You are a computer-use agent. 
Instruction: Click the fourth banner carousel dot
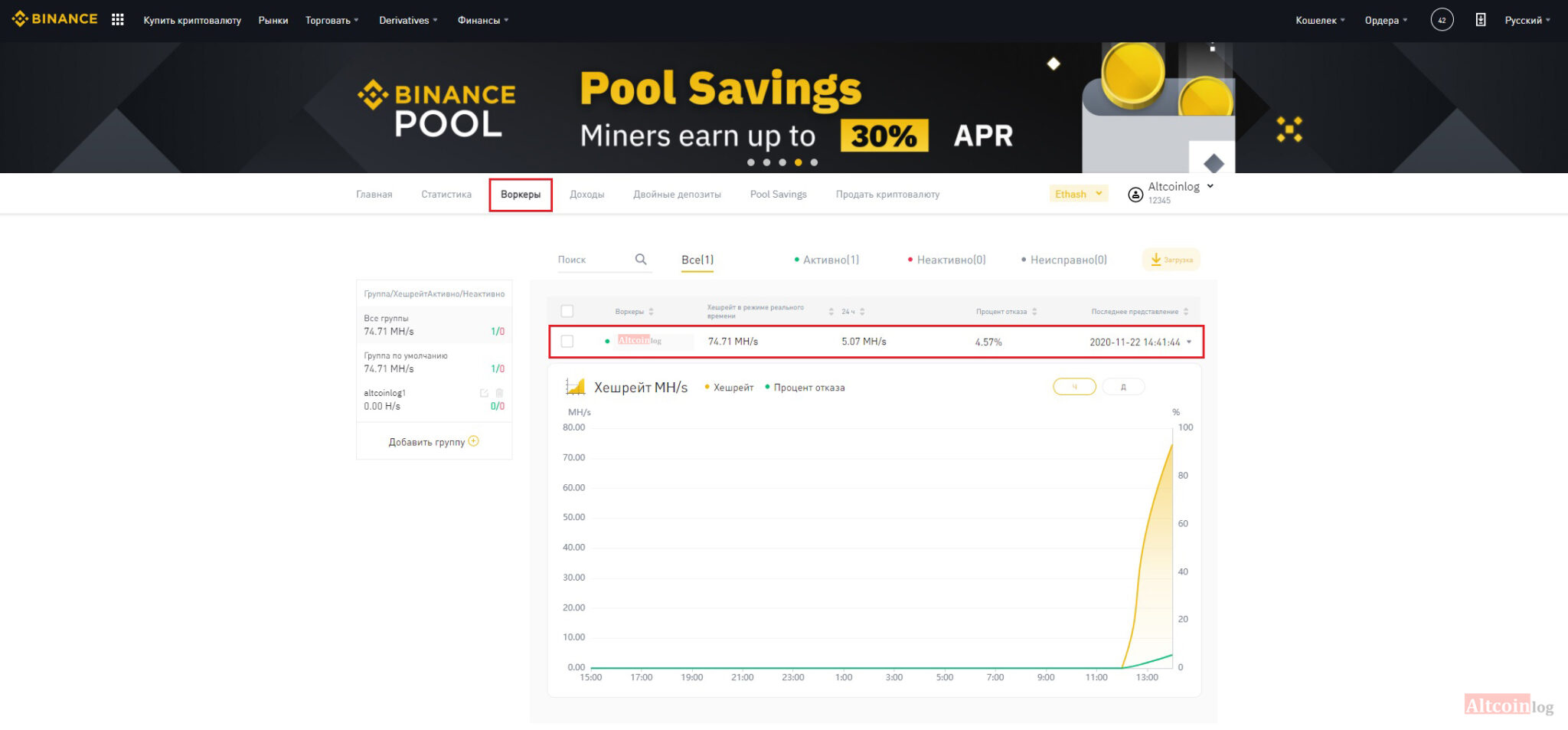pyautogui.click(x=797, y=162)
